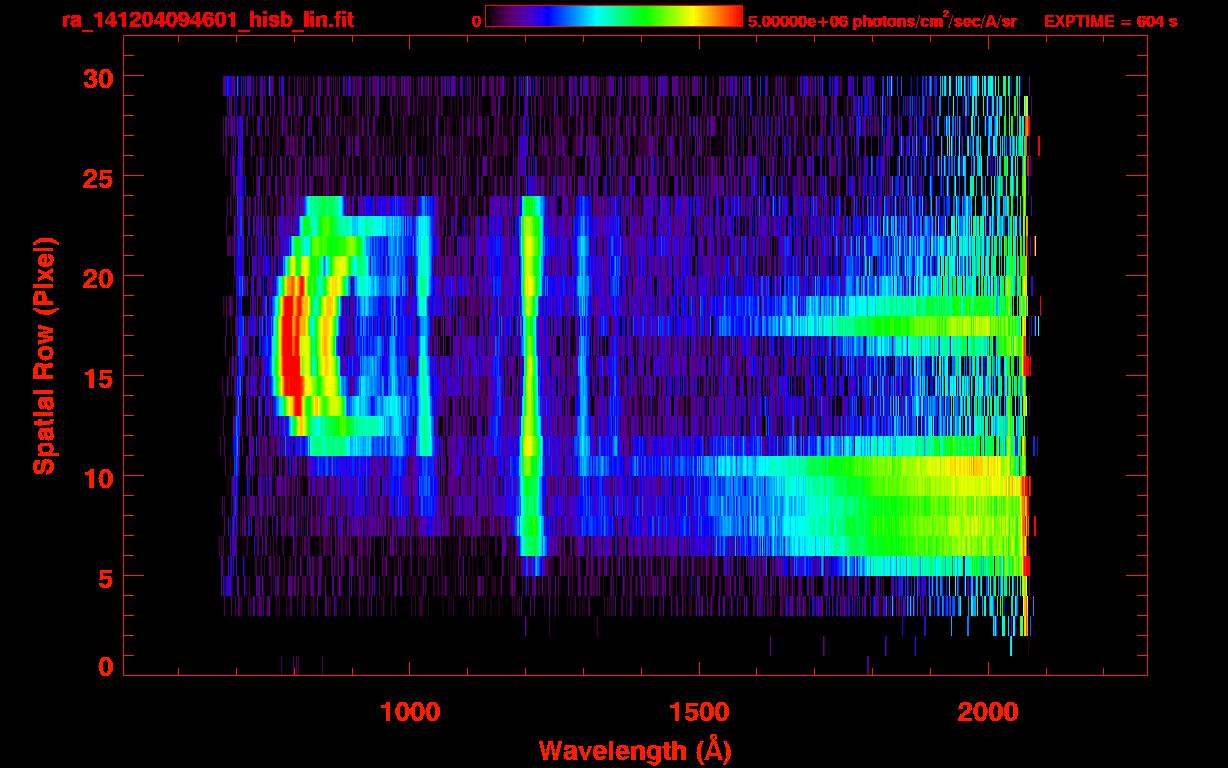This screenshot has width=1228, height=768.
Task: Click the y-axis tick label 25
Action: (x=96, y=176)
